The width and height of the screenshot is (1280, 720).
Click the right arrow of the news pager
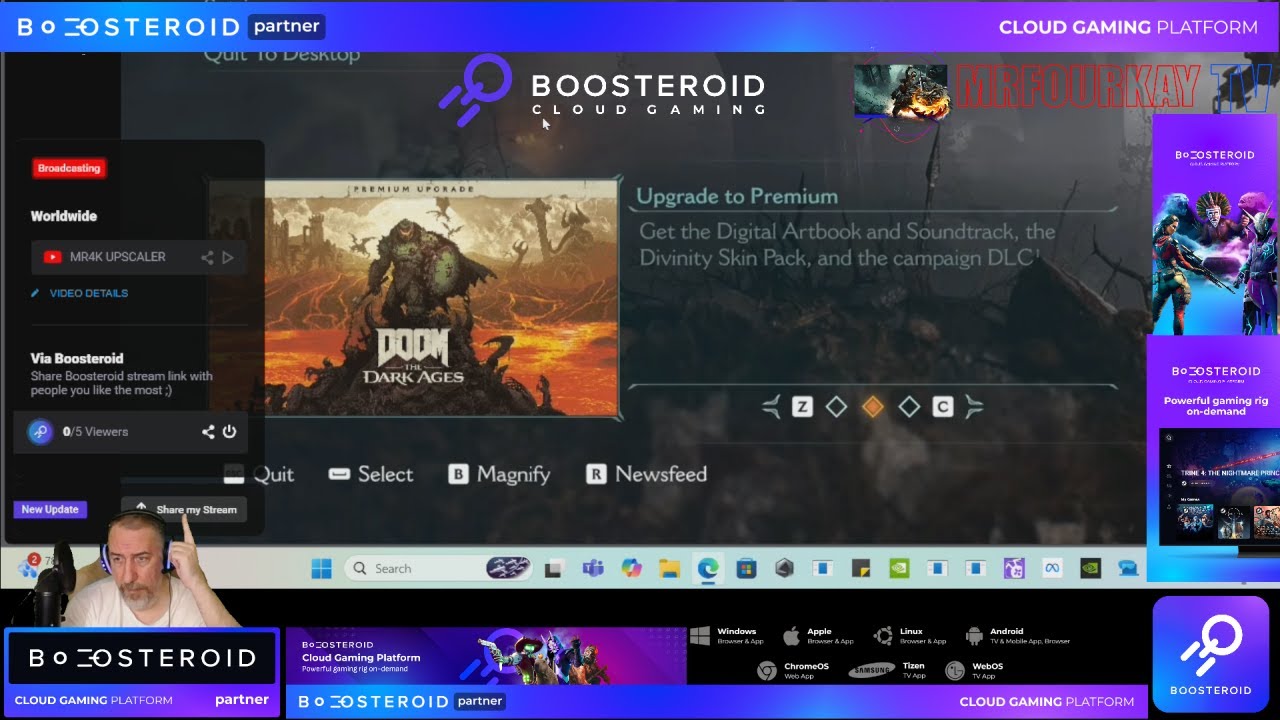coord(974,407)
